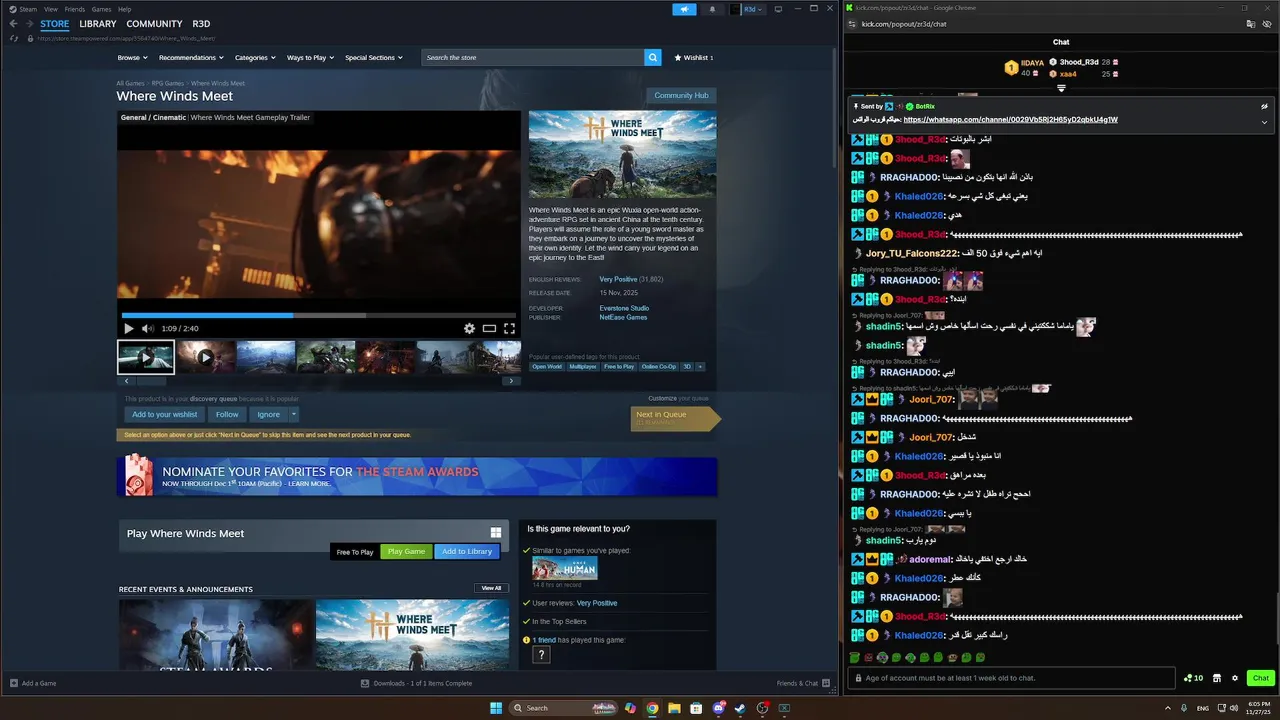Open the Browse store dropdown
Image resolution: width=1280 pixels, height=720 pixels.
pos(132,58)
